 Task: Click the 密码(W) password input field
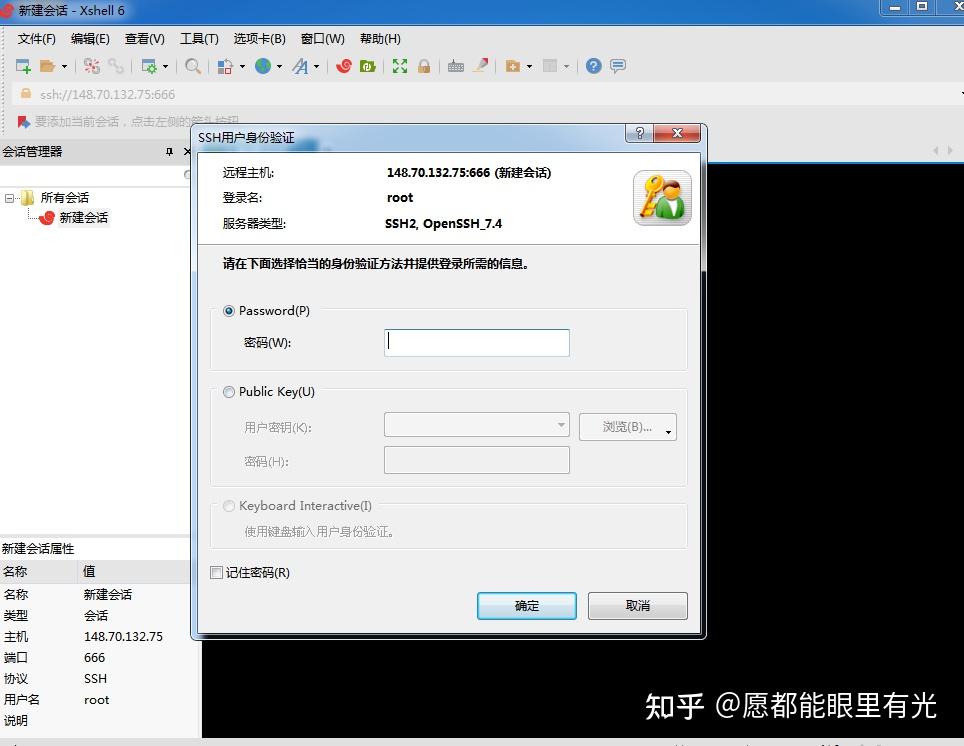(476, 343)
